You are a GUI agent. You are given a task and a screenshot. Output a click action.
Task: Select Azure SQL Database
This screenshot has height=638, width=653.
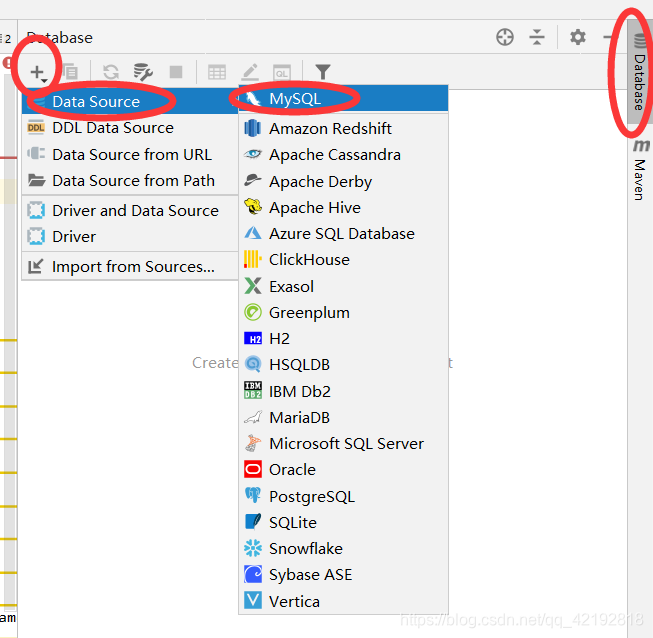(344, 234)
